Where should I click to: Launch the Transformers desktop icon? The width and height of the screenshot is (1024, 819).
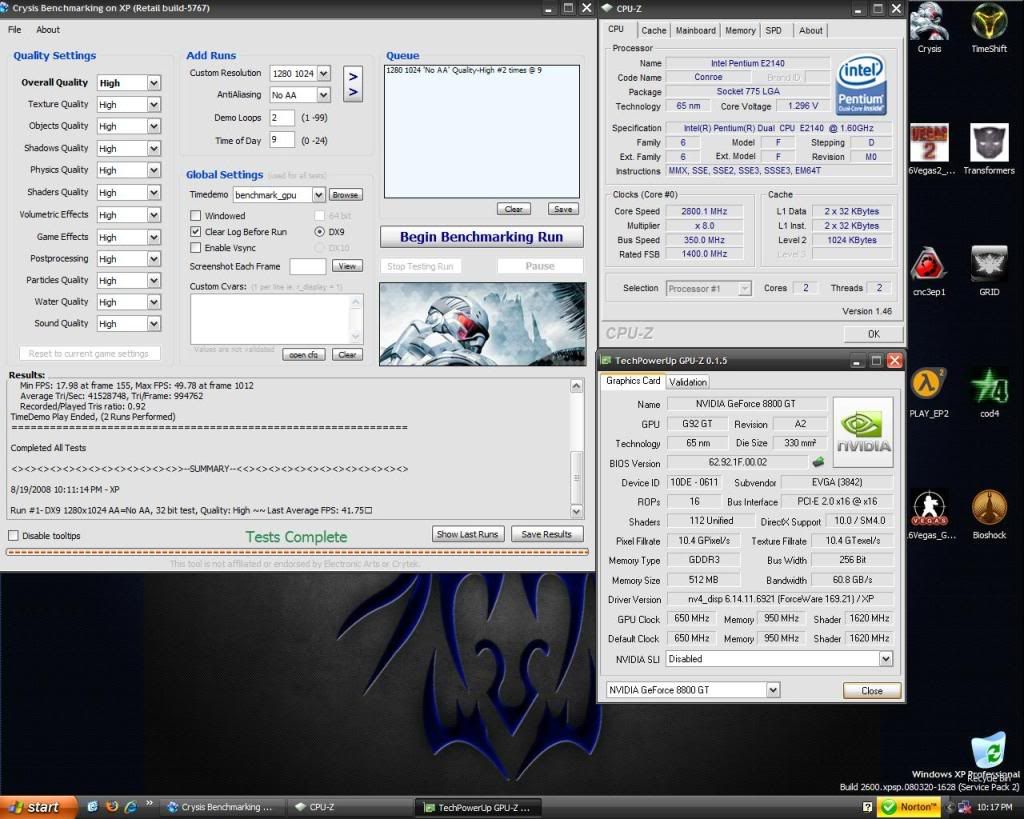(x=989, y=149)
